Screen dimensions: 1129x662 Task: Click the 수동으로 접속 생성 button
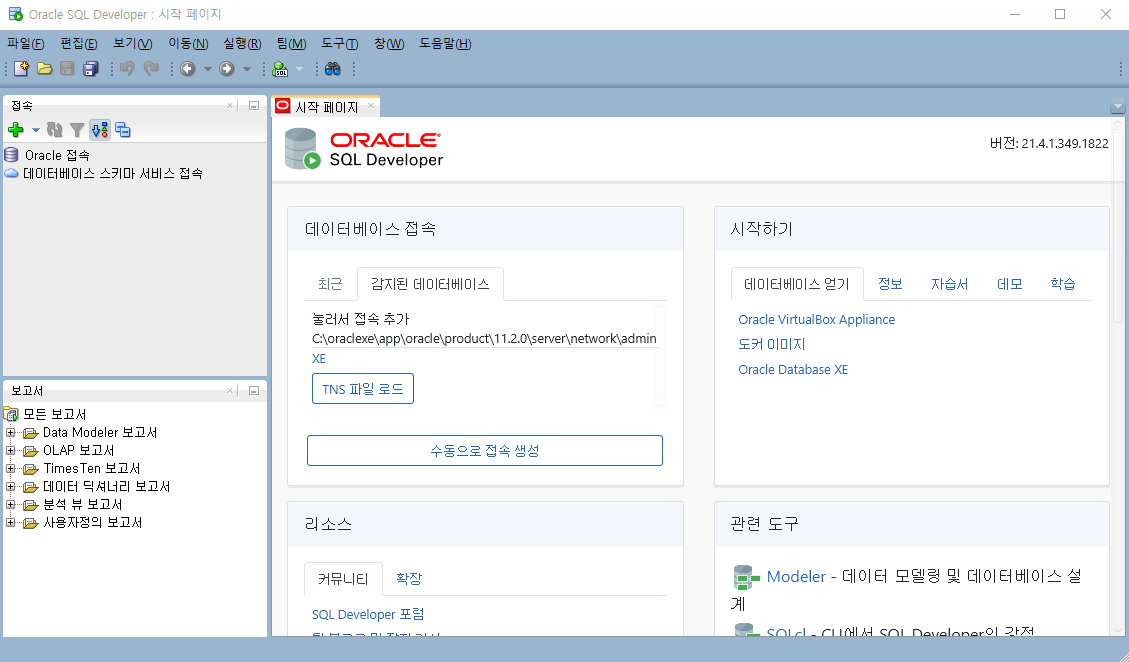pos(485,450)
